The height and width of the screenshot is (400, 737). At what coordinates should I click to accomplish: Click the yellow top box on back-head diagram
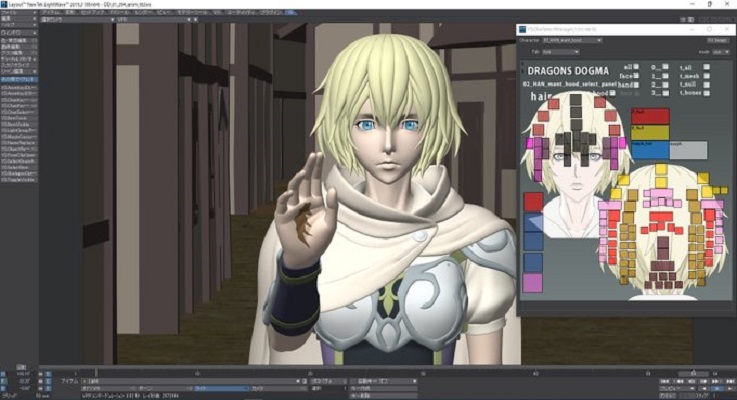(661, 169)
